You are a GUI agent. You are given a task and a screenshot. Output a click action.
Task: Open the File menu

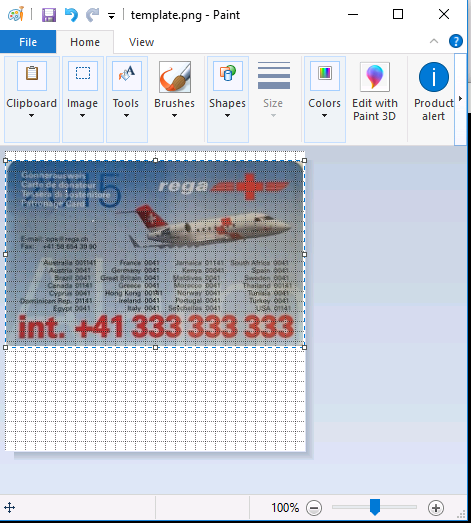pos(28,42)
